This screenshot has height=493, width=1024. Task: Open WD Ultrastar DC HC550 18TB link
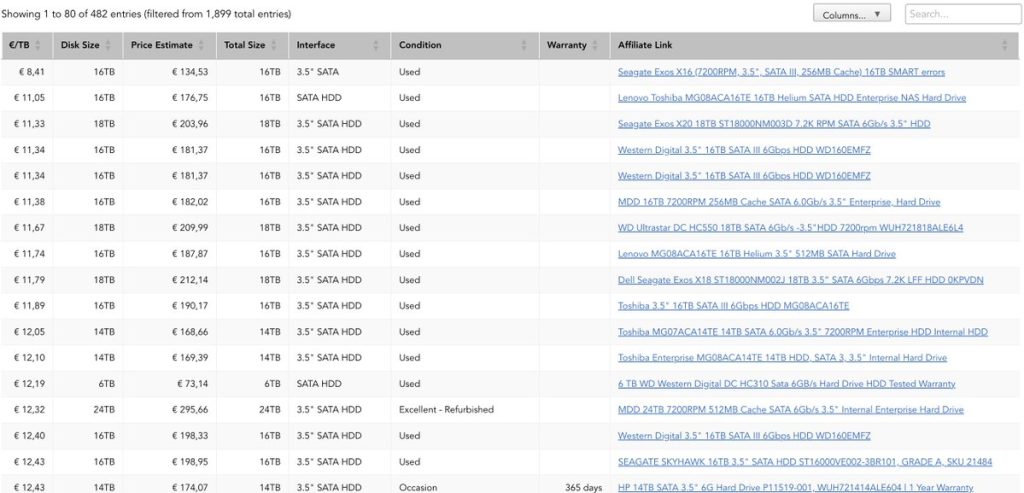790,228
